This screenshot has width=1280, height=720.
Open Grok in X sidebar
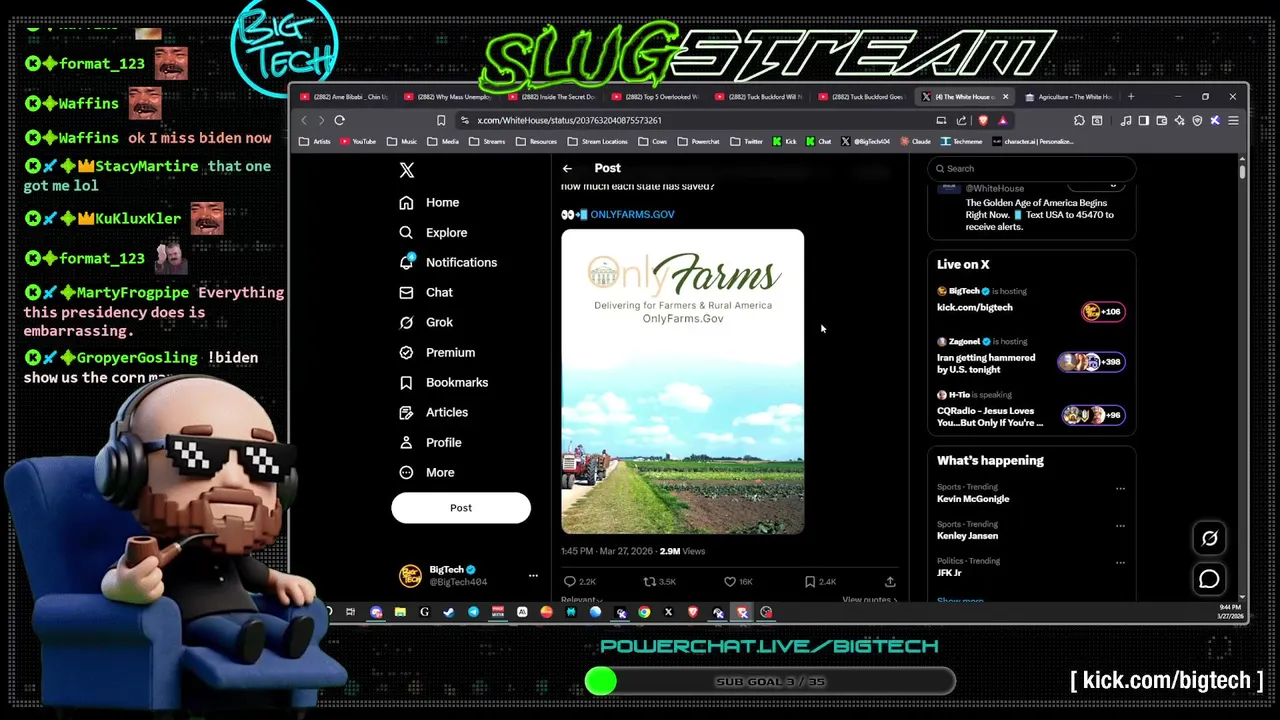coord(426,323)
